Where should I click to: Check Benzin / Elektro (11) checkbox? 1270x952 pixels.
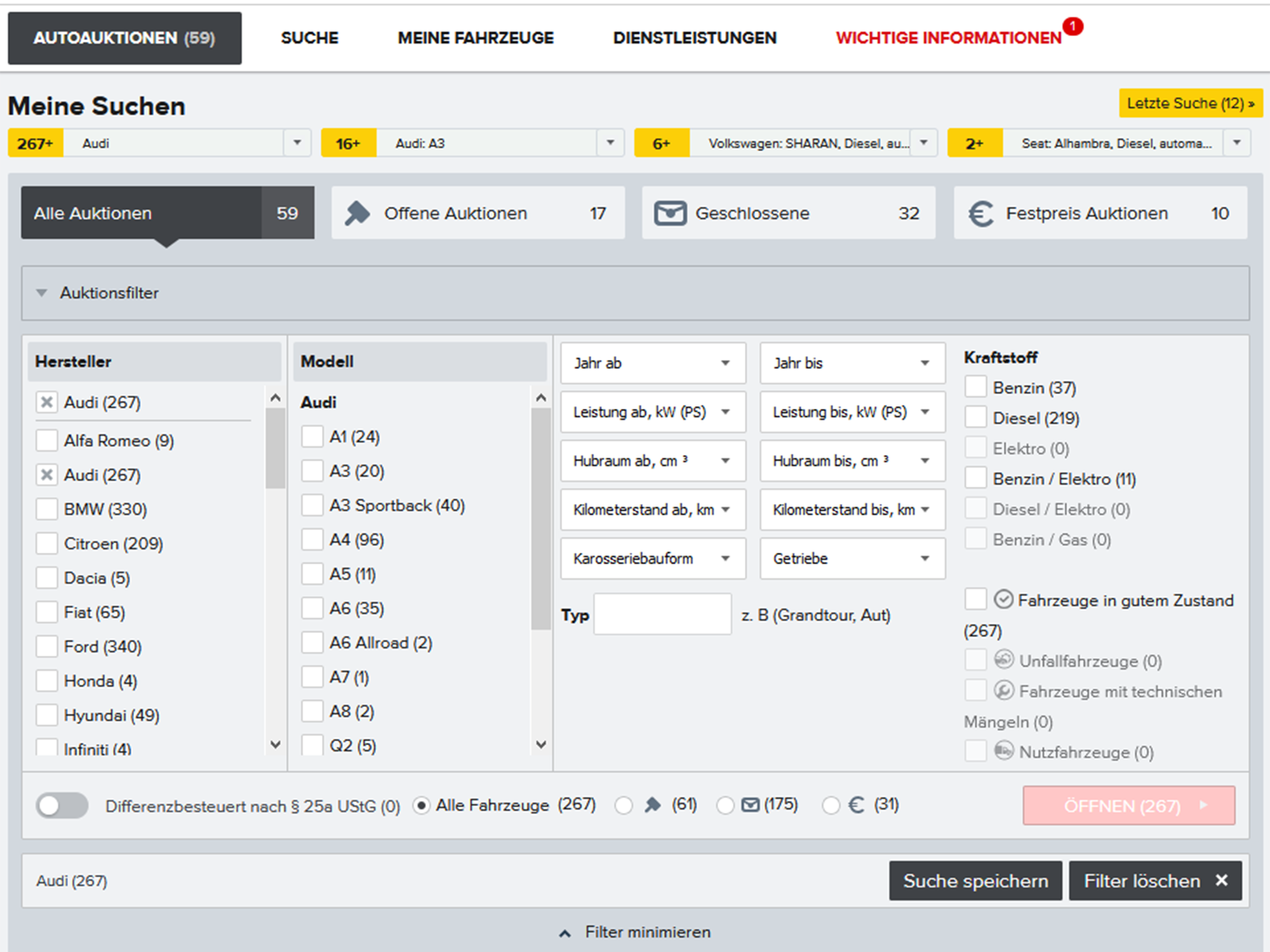click(975, 478)
